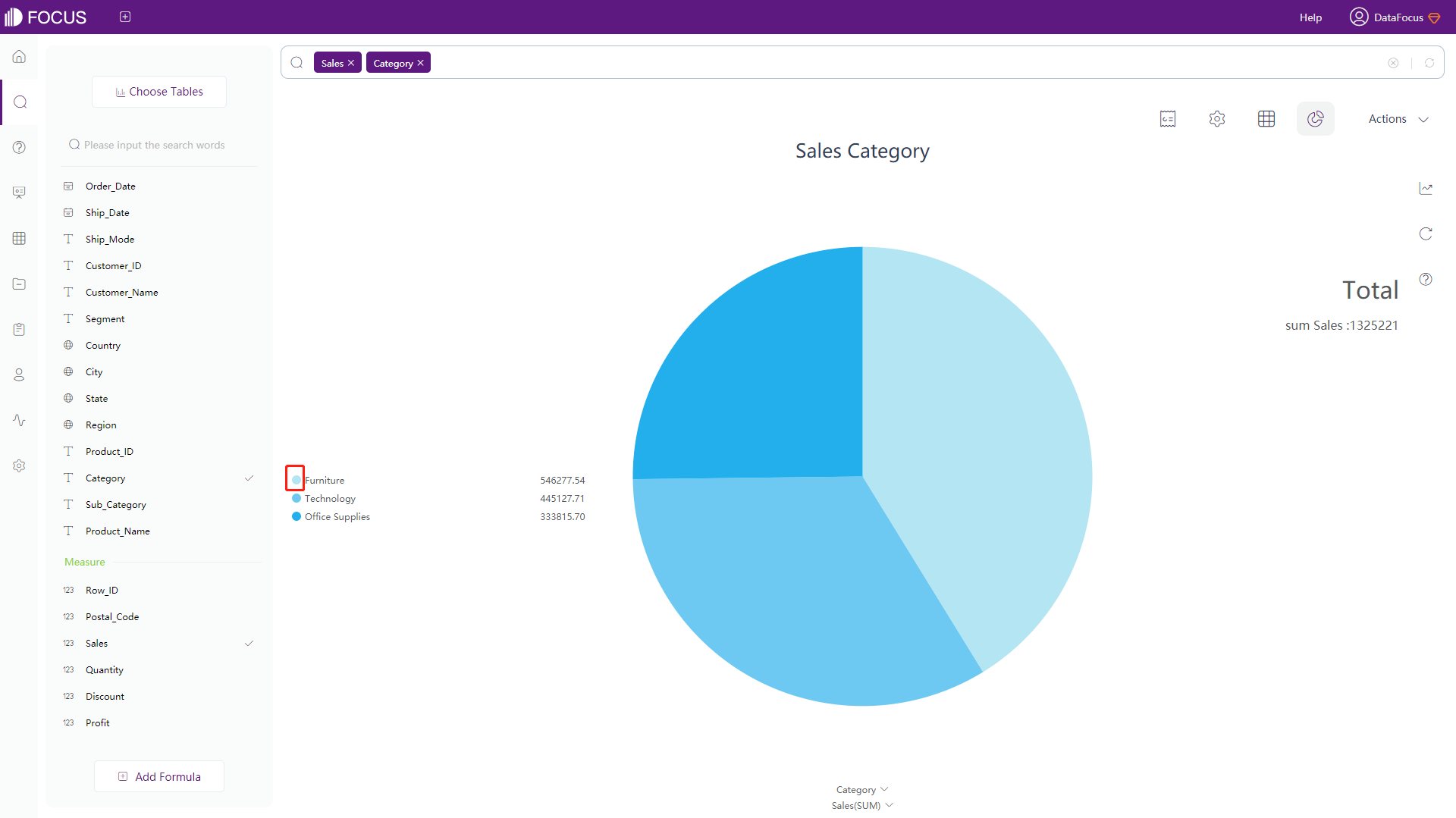This screenshot has height=818, width=1456.
Task: Open the resources folder icon in sidebar
Action: click(19, 284)
